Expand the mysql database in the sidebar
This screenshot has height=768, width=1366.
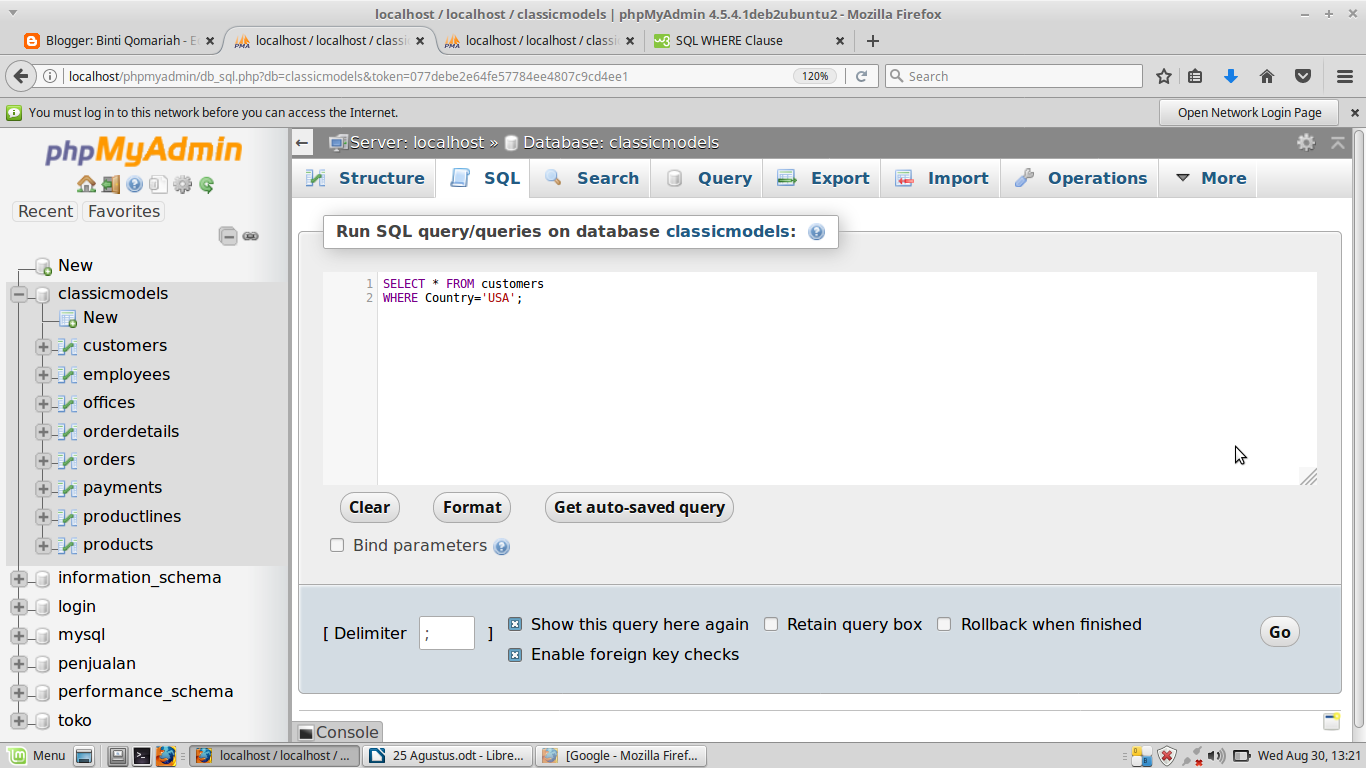18,634
